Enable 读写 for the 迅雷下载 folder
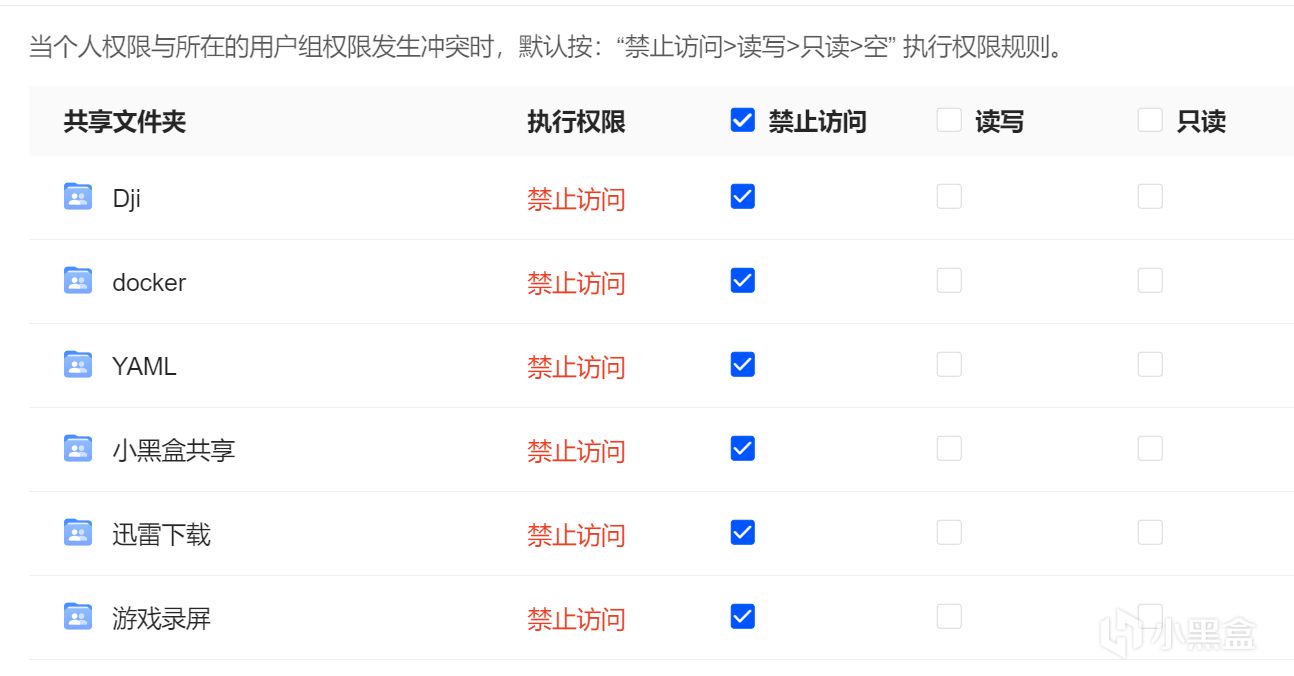 (x=949, y=533)
